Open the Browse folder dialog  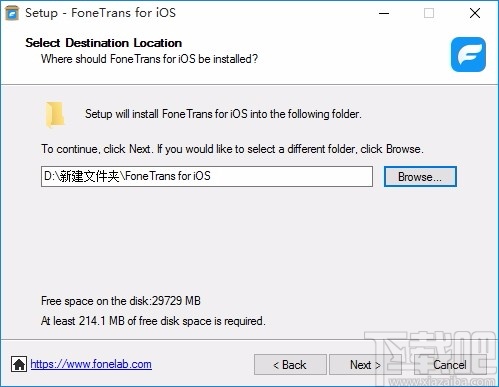click(x=420, y=177)
